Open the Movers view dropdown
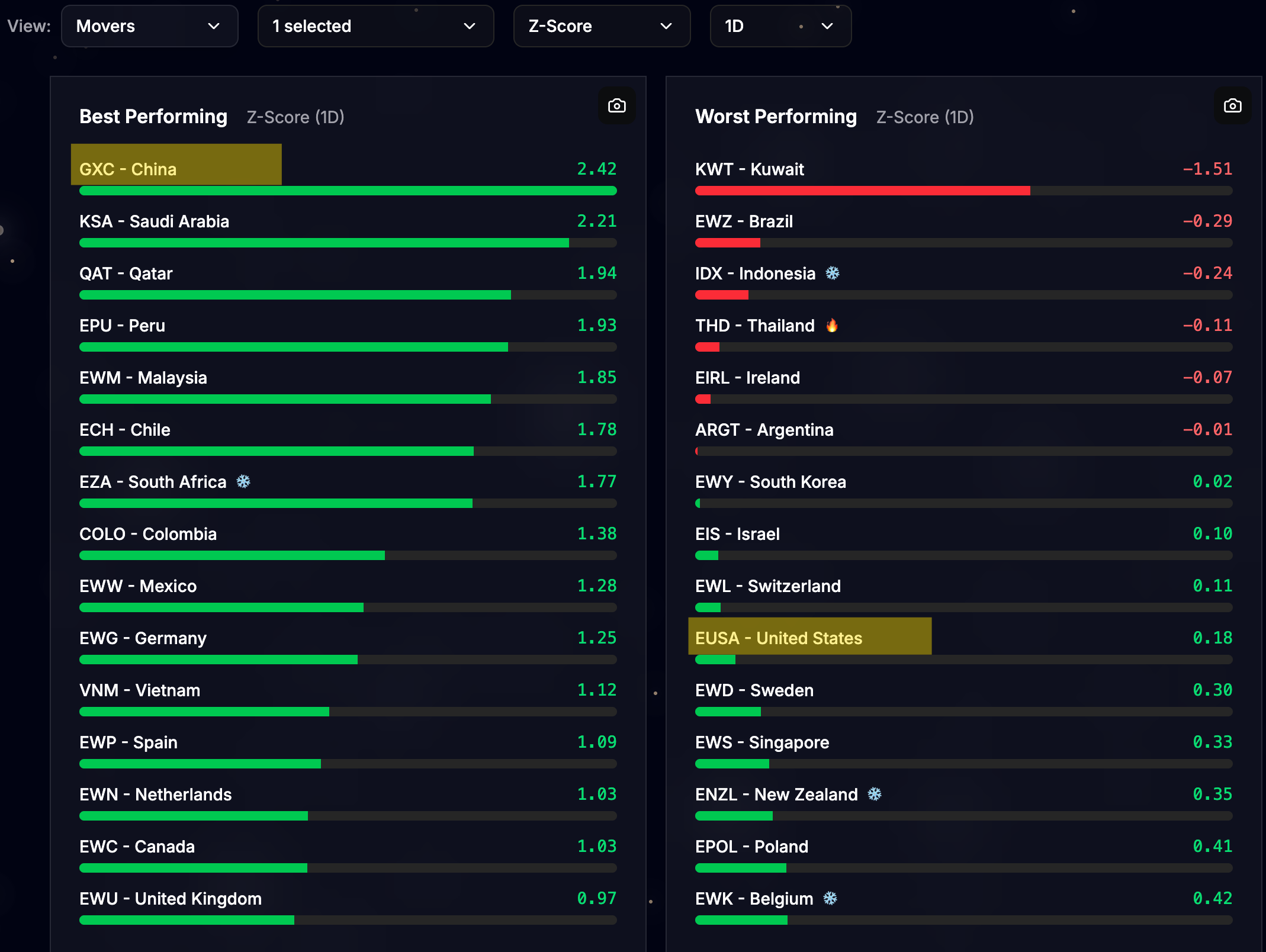1266x952 pixels. [149, 26]
